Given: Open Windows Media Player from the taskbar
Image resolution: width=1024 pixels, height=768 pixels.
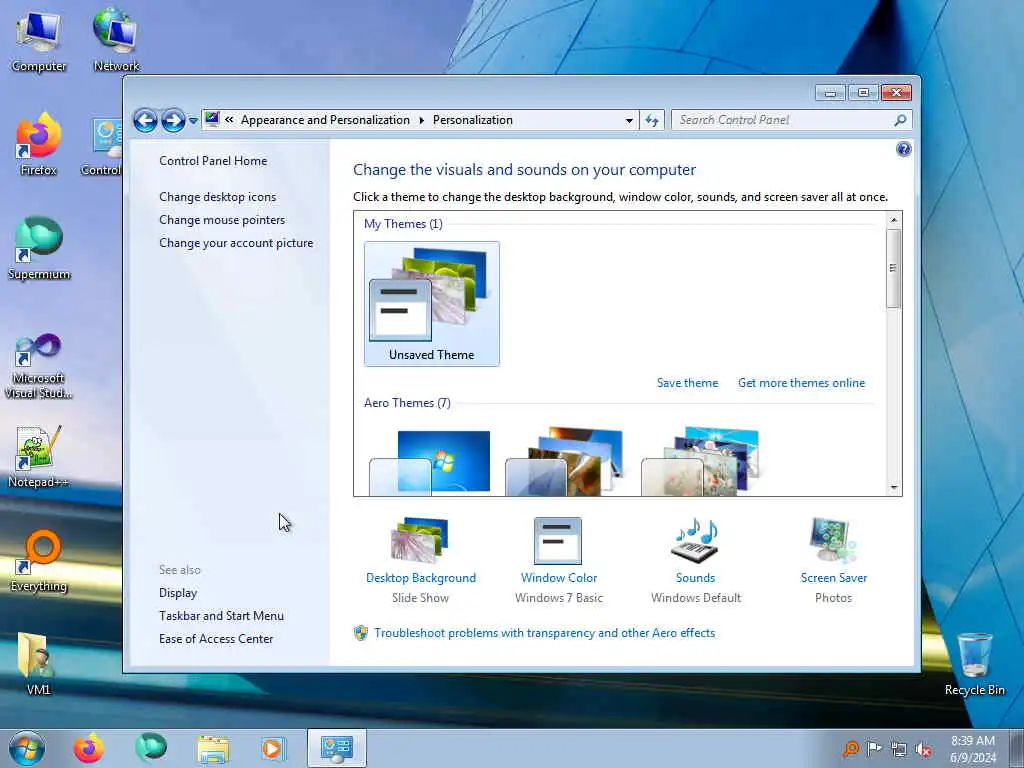Looking at the screenshot, I should [274, 748].
